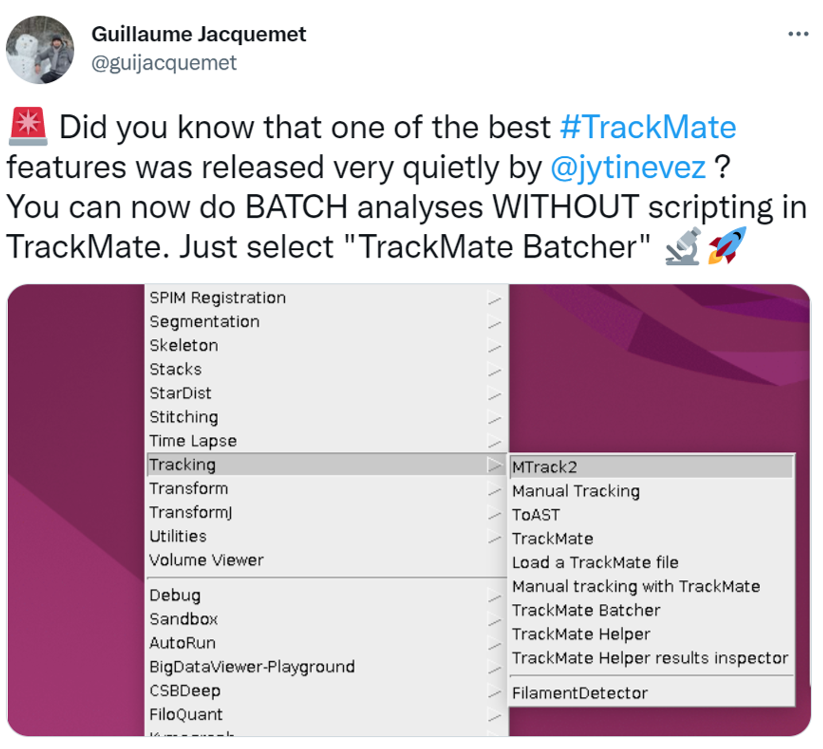Select TrackMate Batcher from the submenu
The height and width of the screenshot is (749, 823).
(x=586, y=610)
